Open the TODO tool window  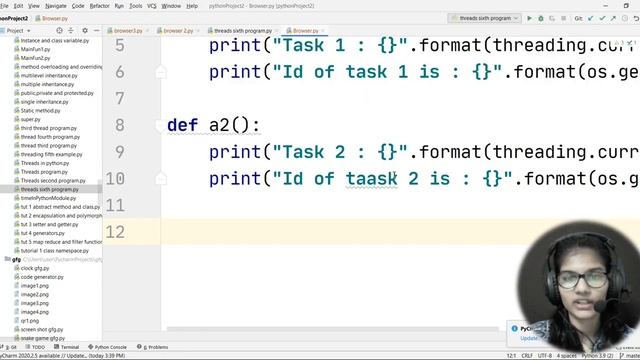36,347
